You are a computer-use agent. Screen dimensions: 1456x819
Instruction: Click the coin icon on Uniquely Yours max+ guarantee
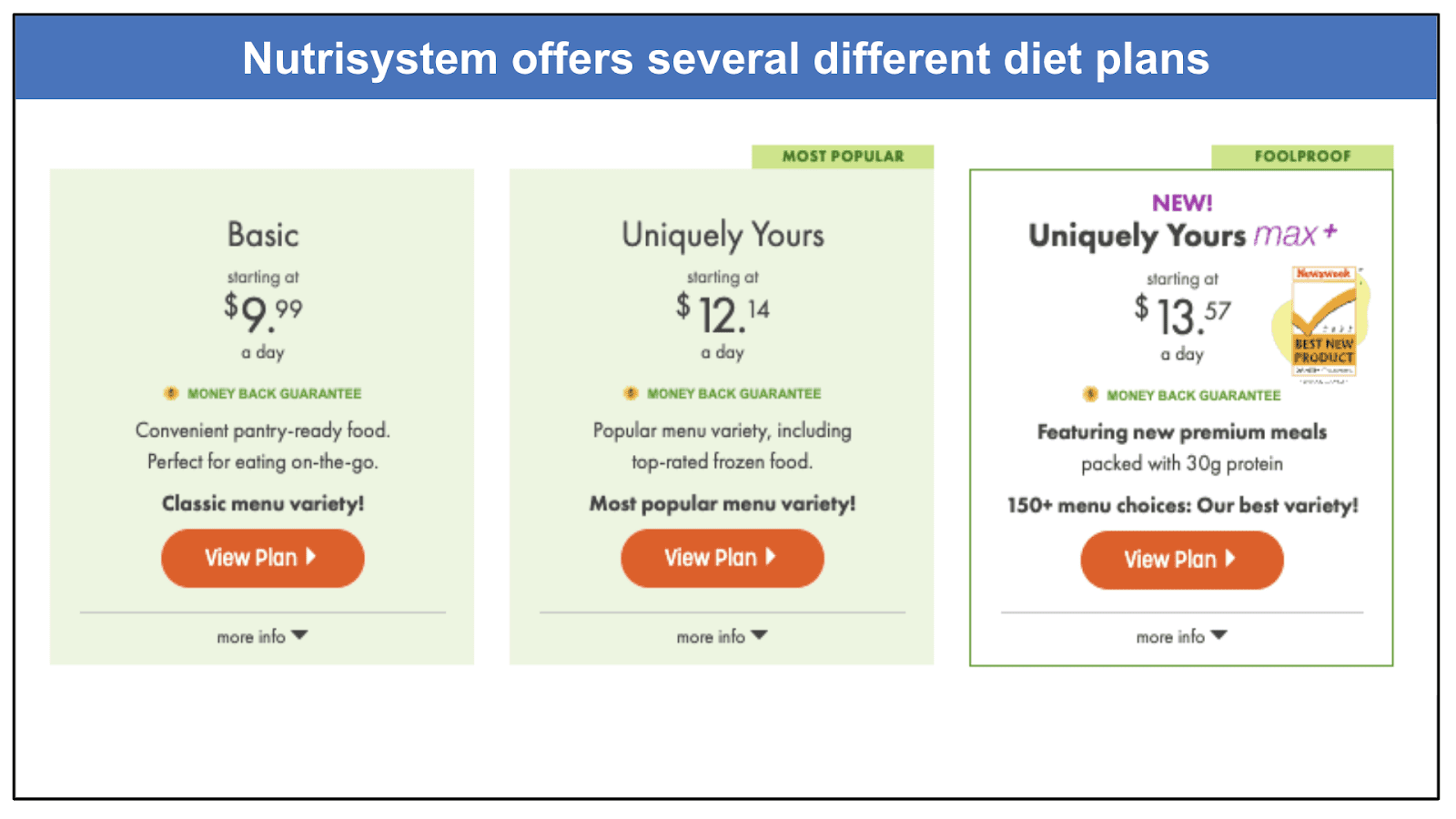coord(1088,395)
